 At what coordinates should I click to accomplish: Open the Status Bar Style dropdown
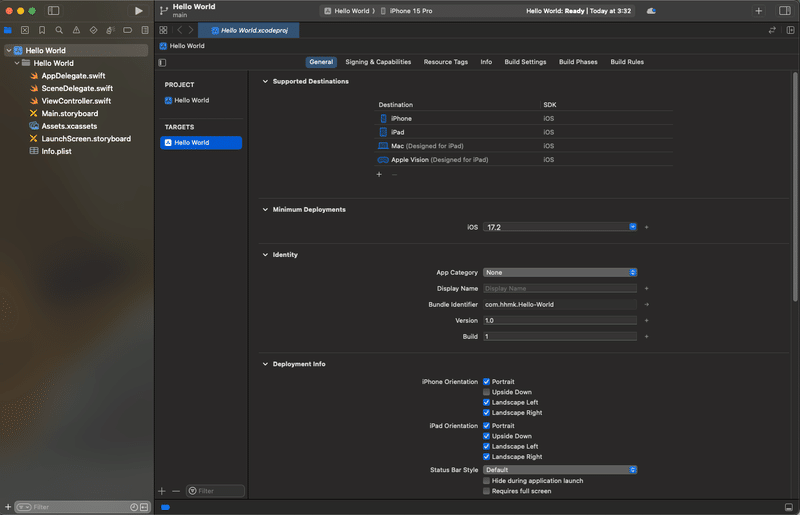pyautogui.click(x=560, y=470)
